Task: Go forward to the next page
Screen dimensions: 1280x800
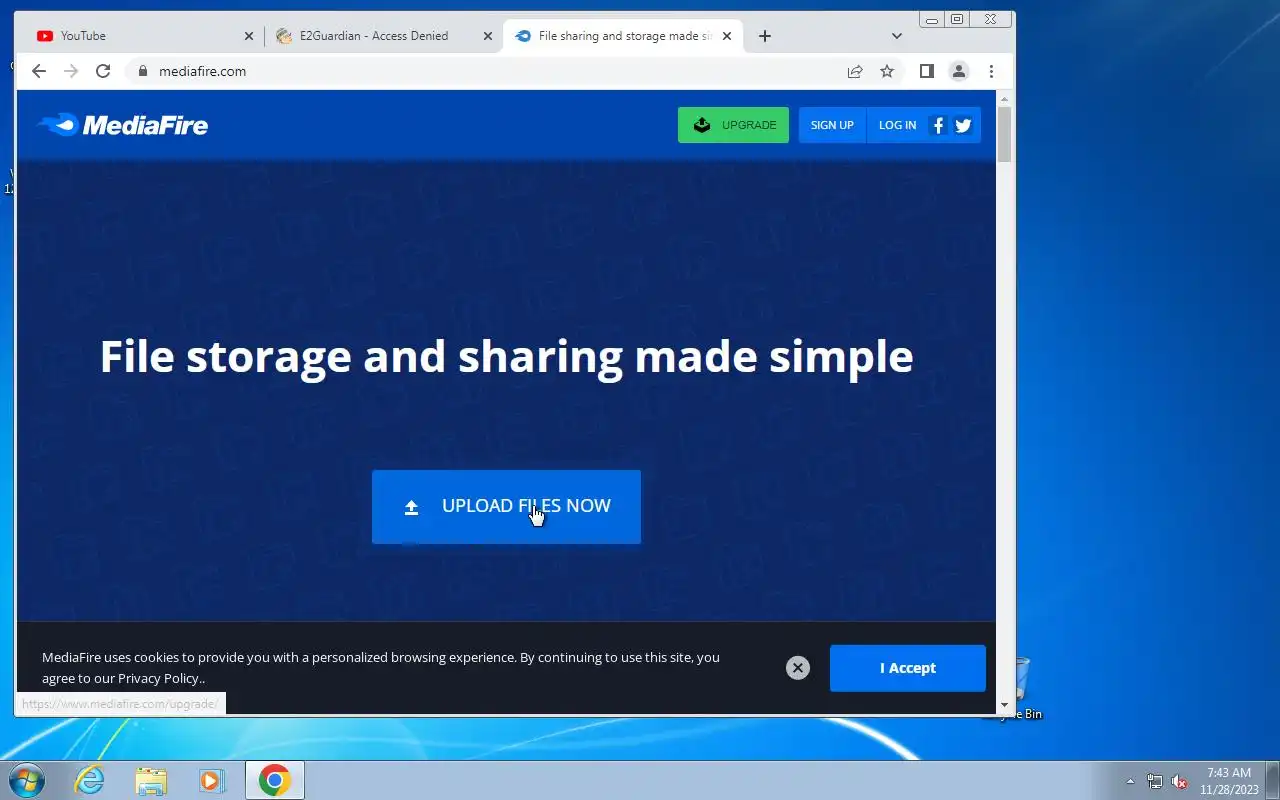Action: pos(71,71)
